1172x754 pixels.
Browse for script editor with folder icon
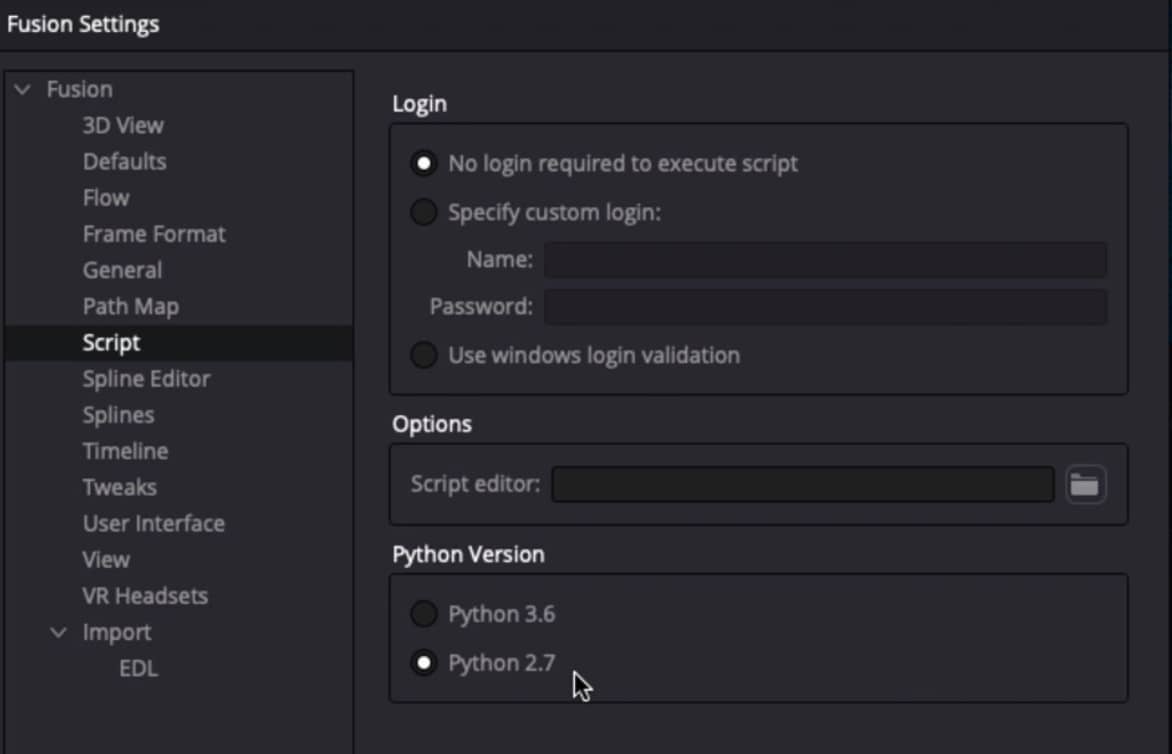[1085, 485]
